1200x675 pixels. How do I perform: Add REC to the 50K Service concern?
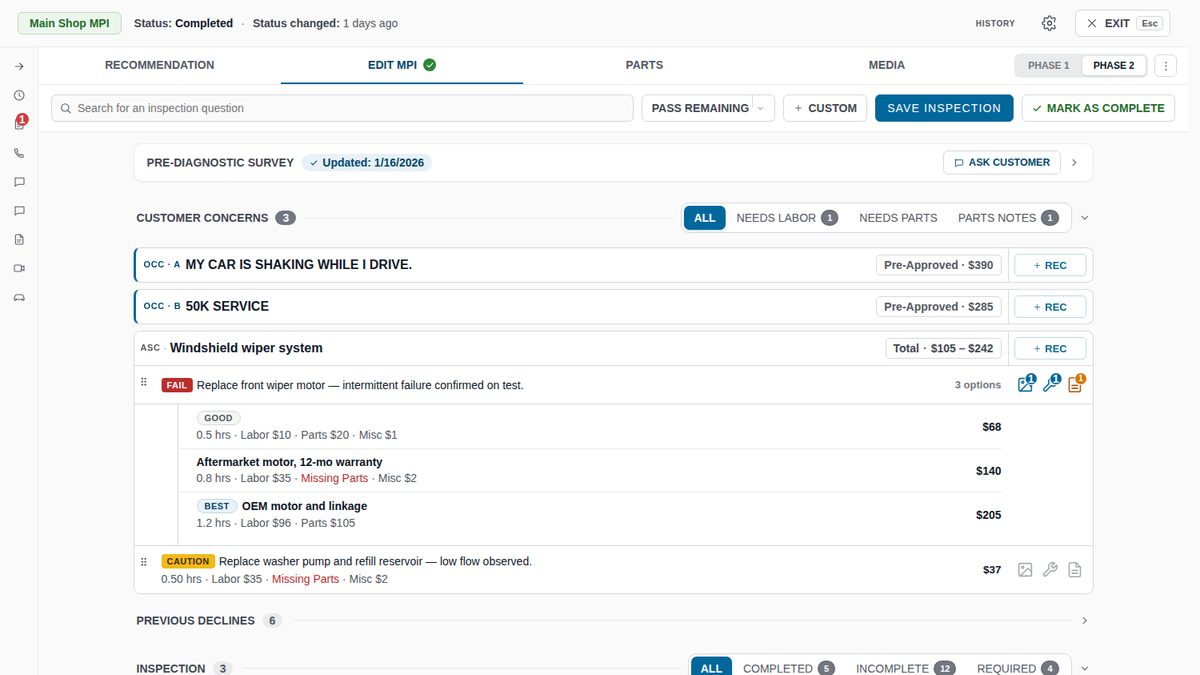(1050, 307)
